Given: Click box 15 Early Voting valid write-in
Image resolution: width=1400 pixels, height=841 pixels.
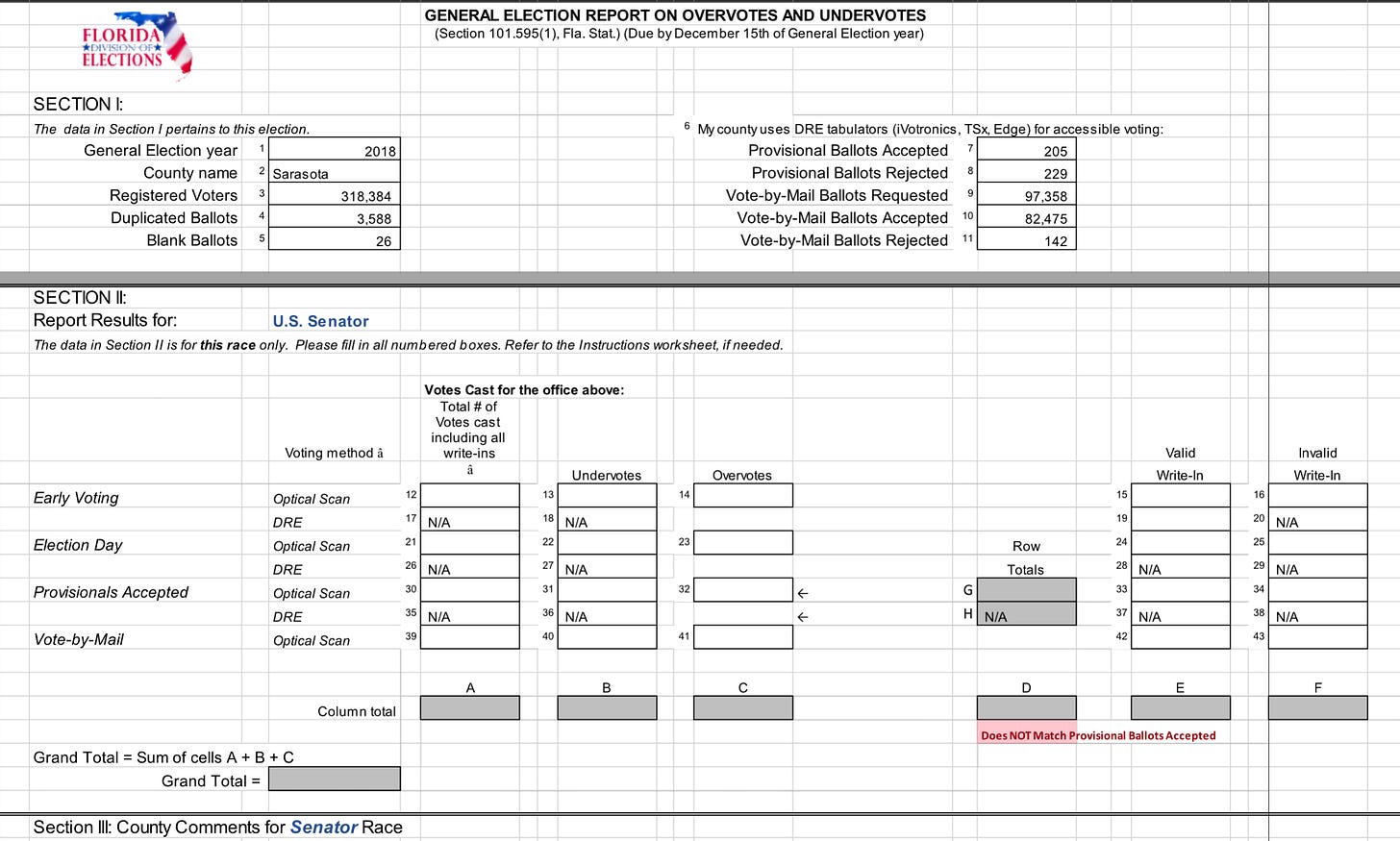Looking at the screenshot, I should (x=1181, y=495).
